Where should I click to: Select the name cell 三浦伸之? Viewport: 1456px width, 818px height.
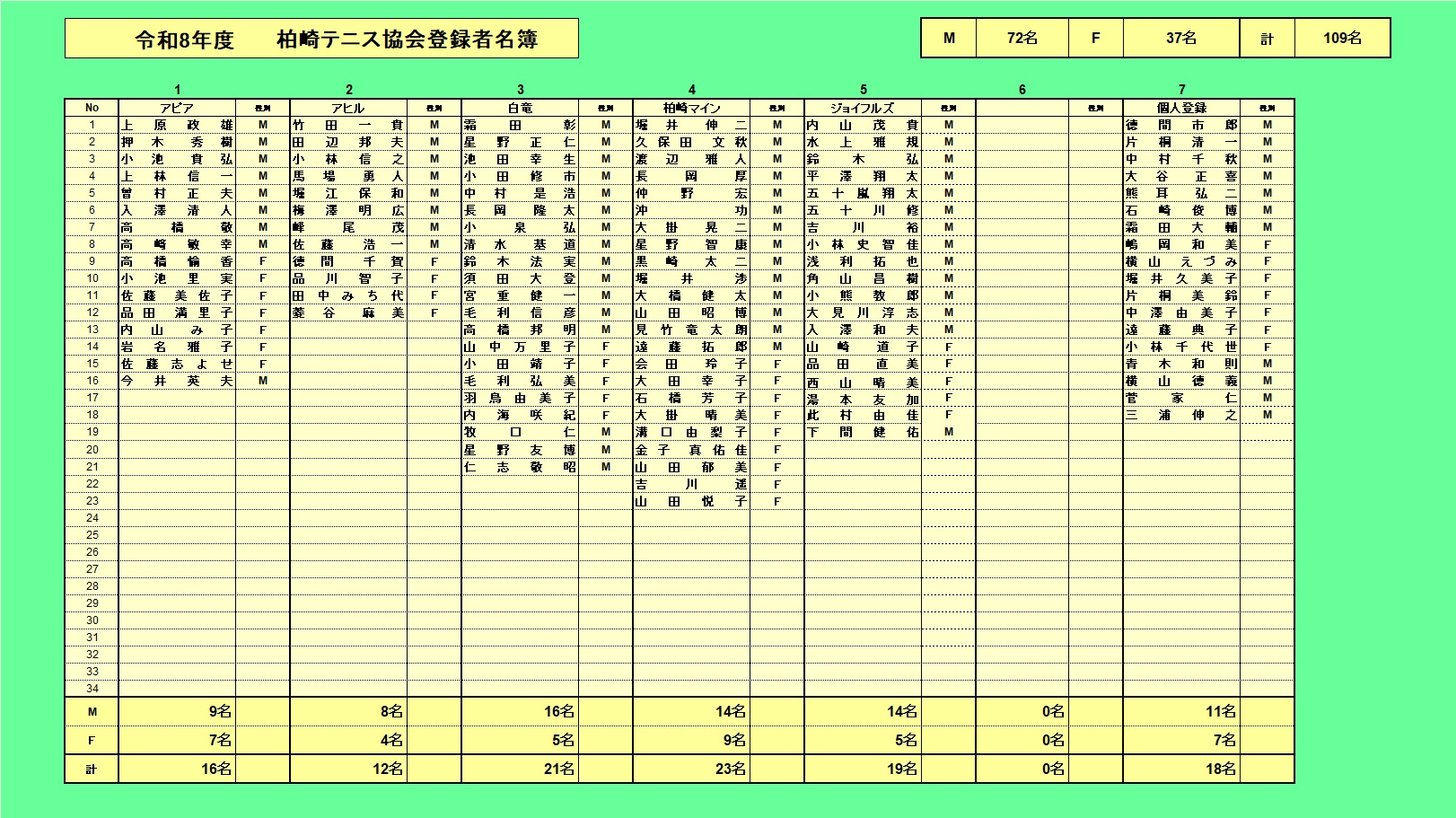tap(1181, 415)
